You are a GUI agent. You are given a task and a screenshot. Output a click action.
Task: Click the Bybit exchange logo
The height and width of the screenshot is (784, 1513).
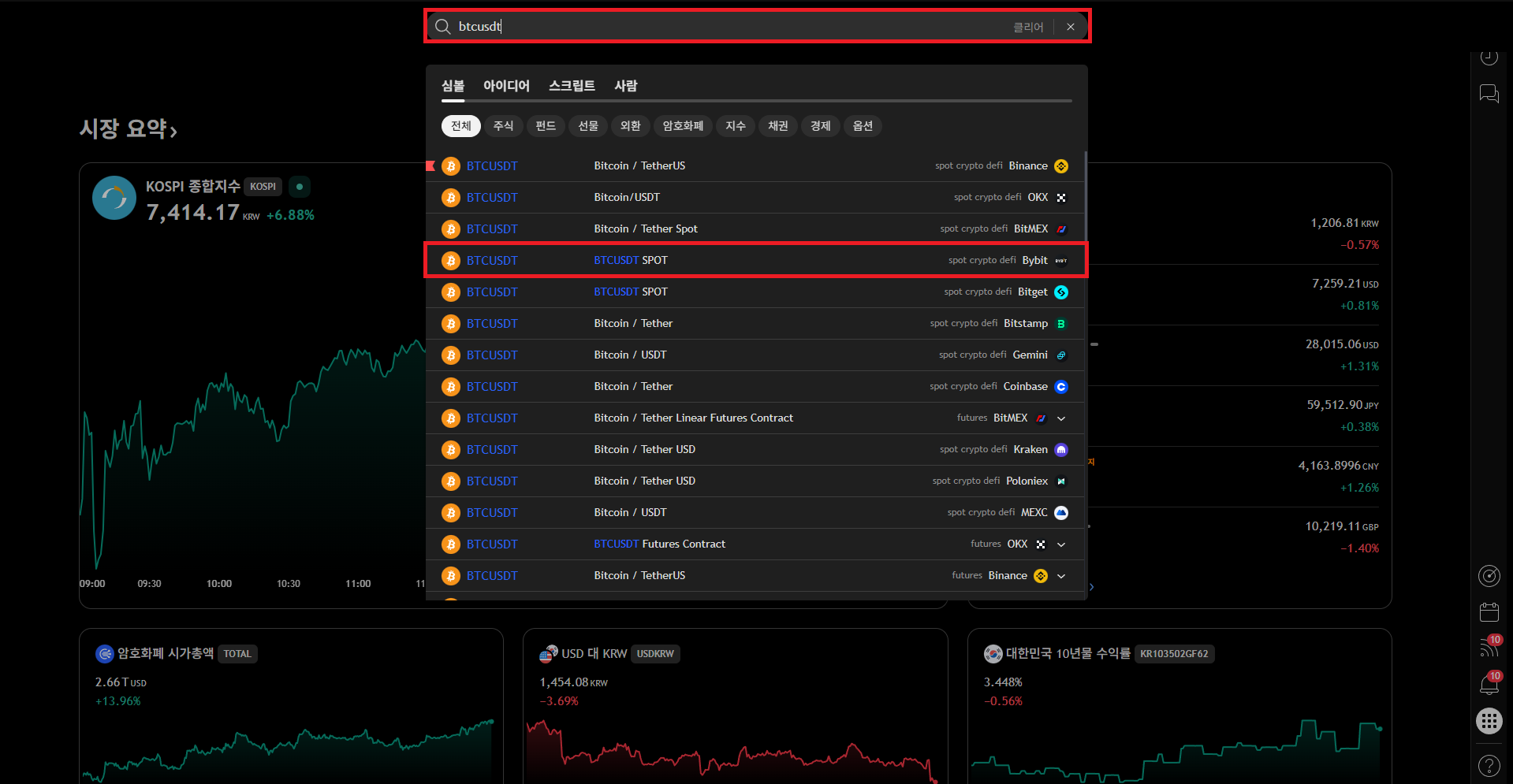(x=1061, y=261)
